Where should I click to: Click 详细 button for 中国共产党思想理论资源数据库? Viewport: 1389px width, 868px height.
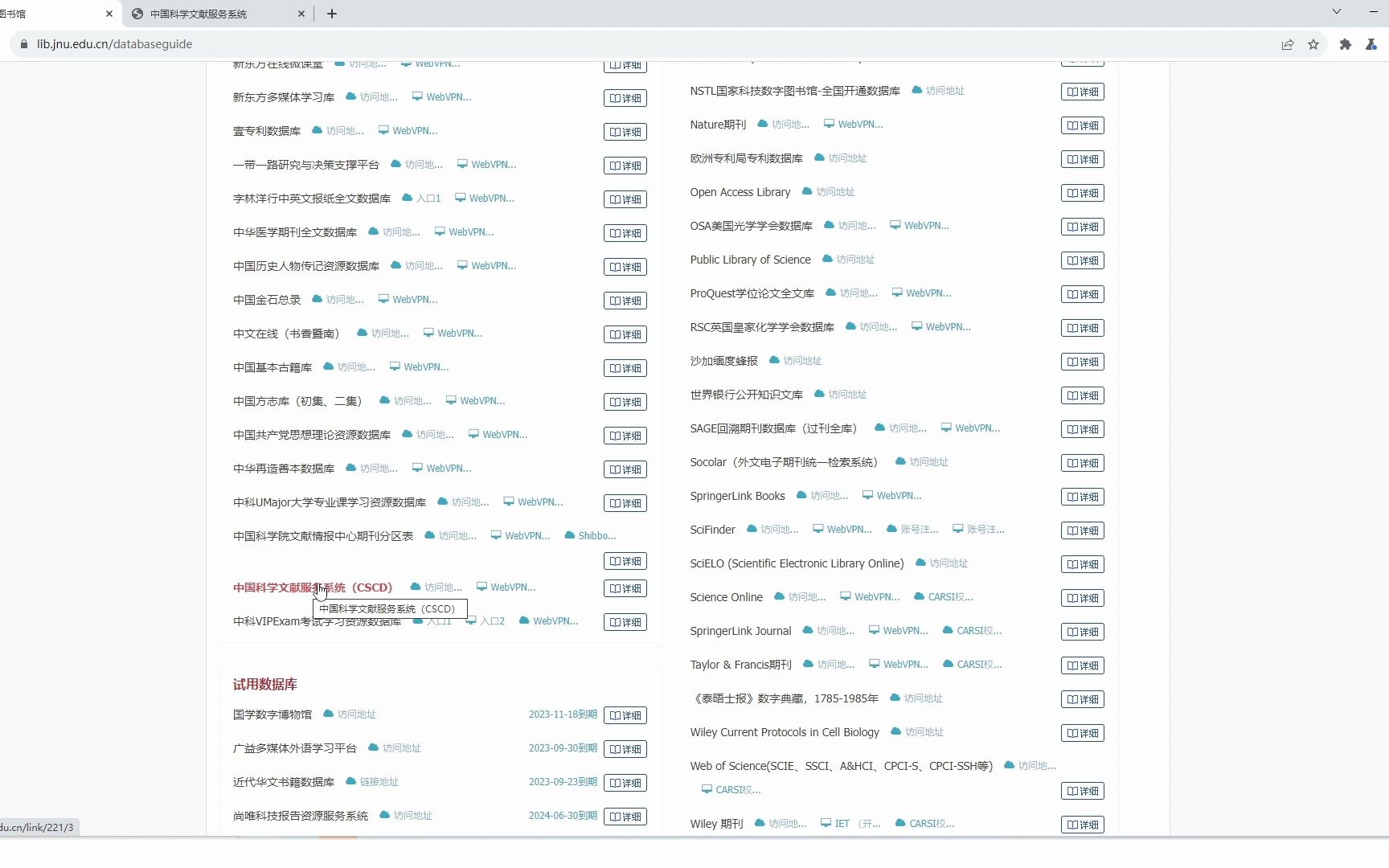coord(625,436)
